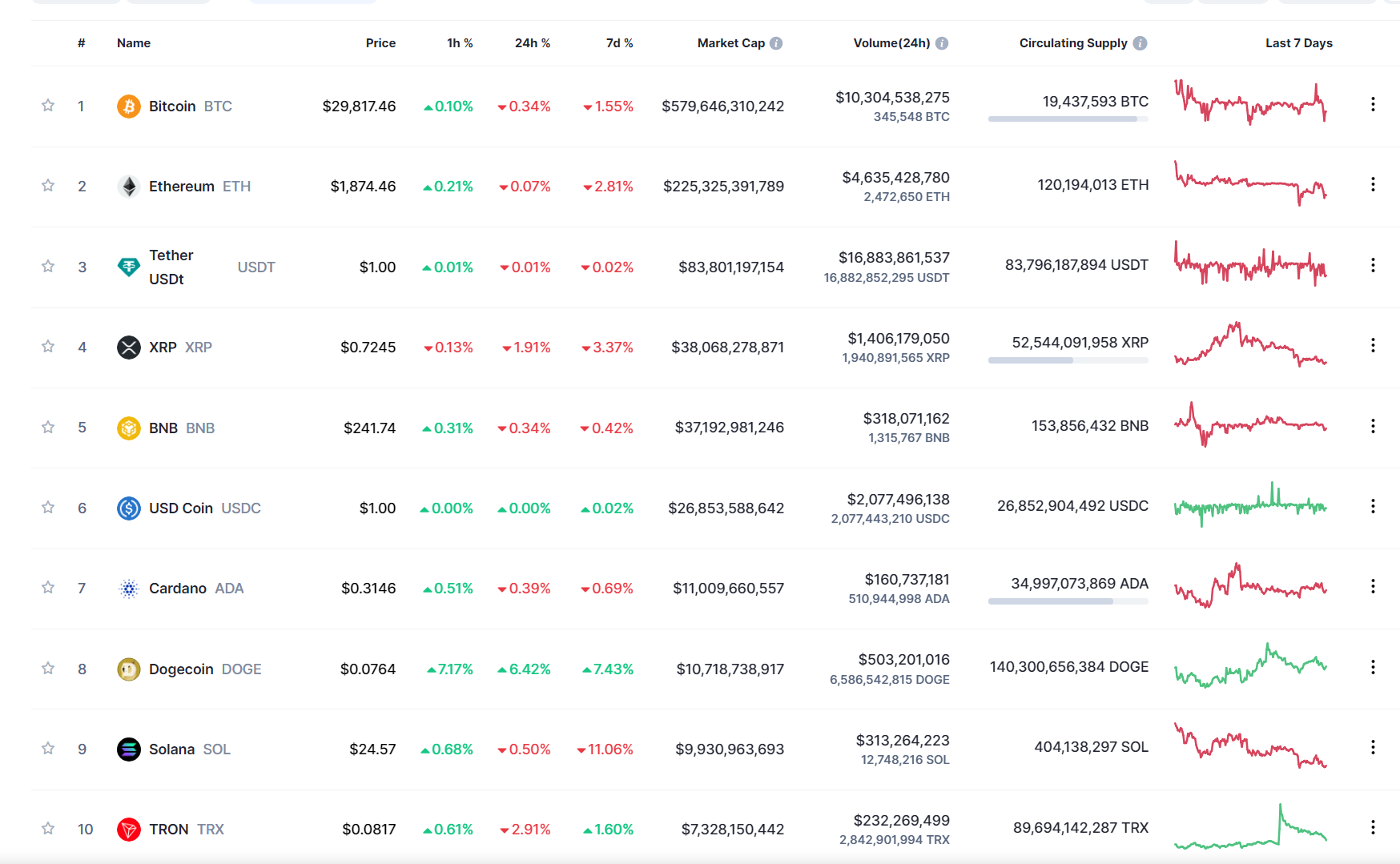Sort table by rank number column
This screenshot has width=1400, height=864.
[x=82, y=43]
